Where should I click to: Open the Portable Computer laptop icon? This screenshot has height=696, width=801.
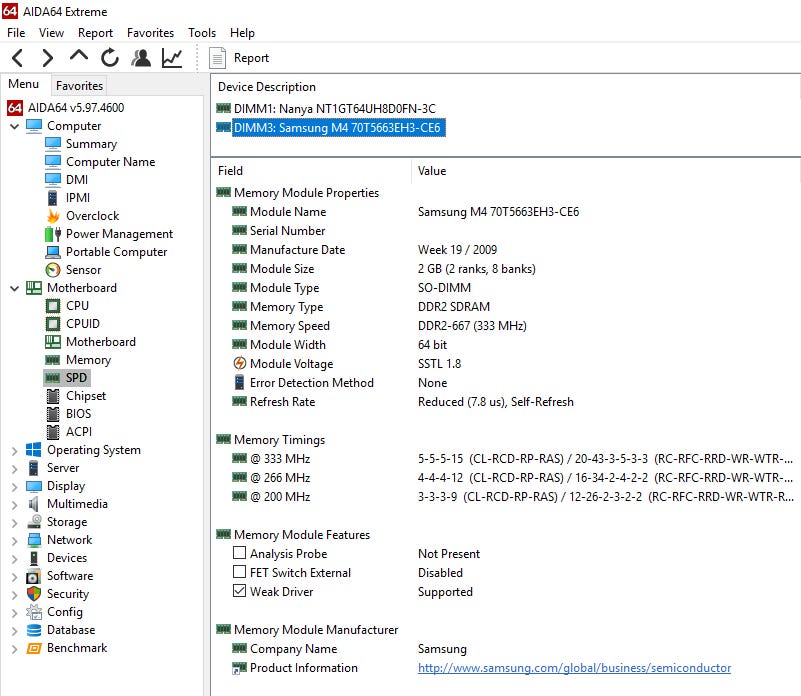[x=53, y=252]
